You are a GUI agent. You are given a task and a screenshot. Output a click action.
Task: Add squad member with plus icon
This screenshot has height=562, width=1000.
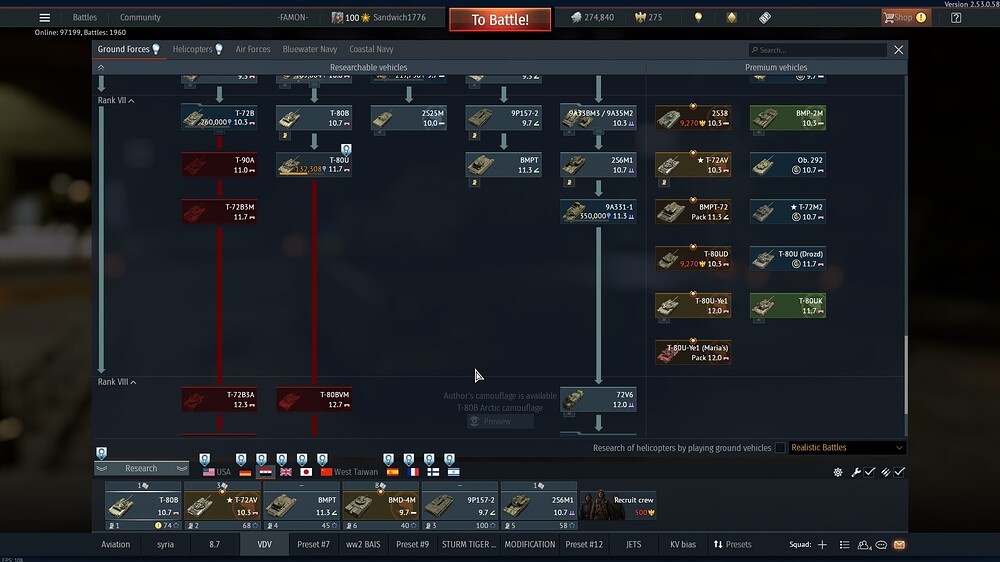[x=822, y=545]
